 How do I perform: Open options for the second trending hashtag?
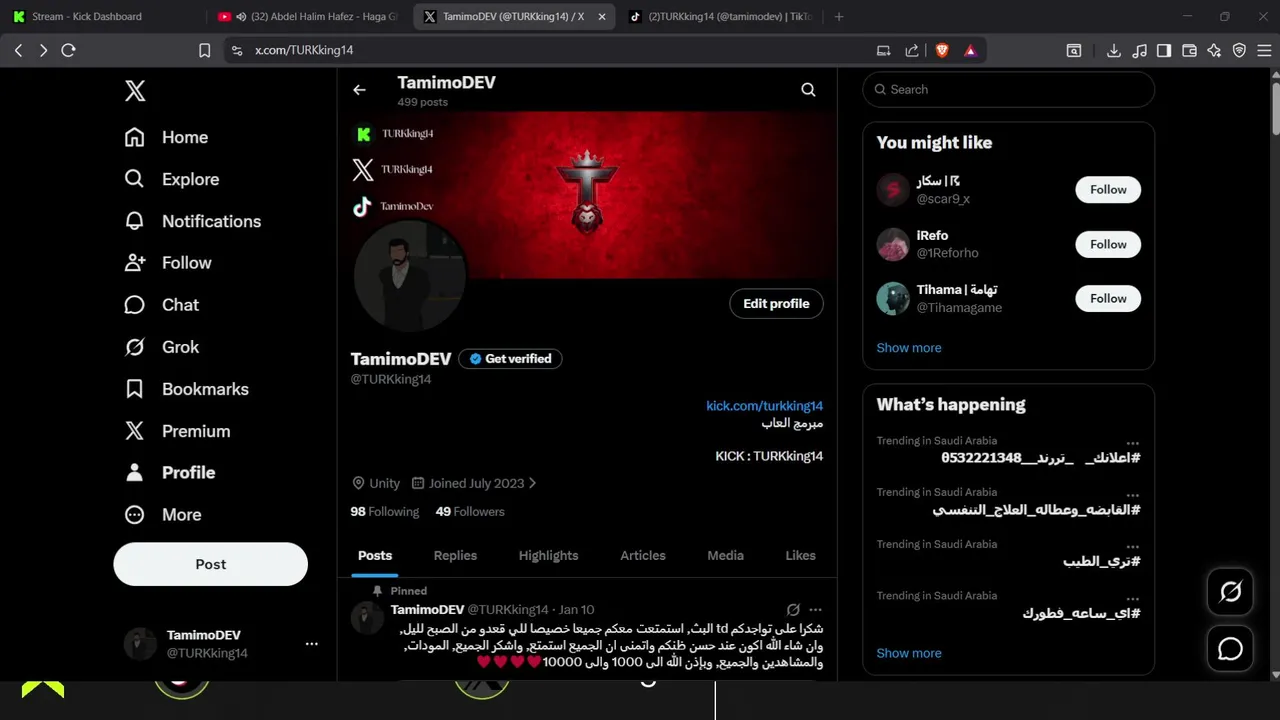click(x=1132, y=495)
